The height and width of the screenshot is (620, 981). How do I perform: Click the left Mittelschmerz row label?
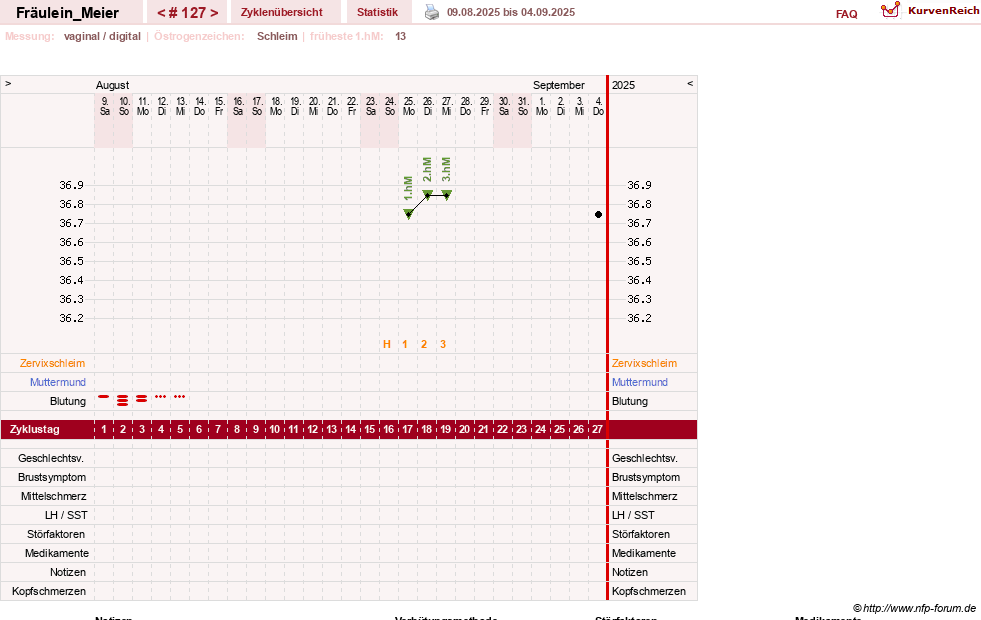[53, 496]
